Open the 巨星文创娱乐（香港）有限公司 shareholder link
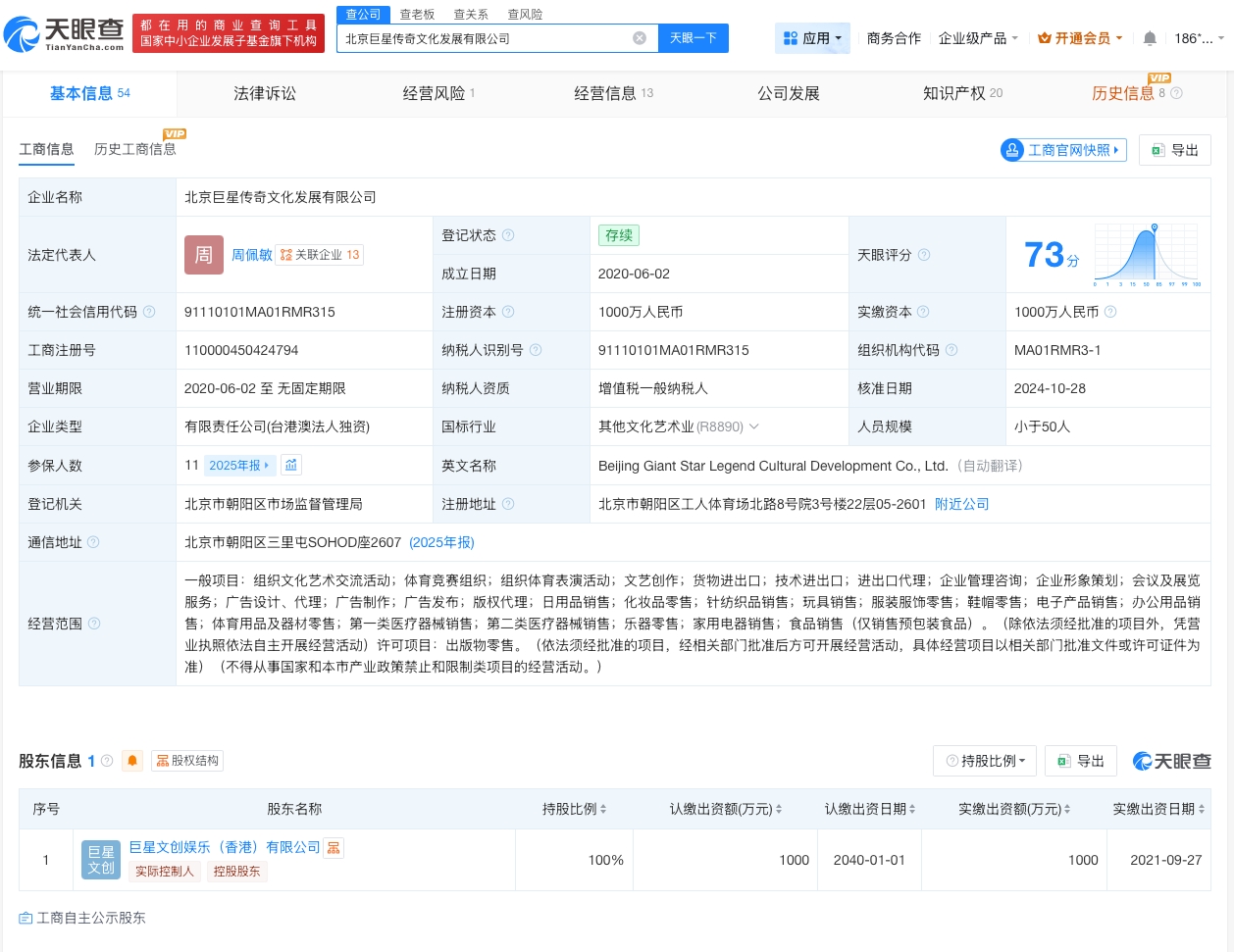This screenshot has width=1234, height=952. pyautogui.click(x=225, y=847)
